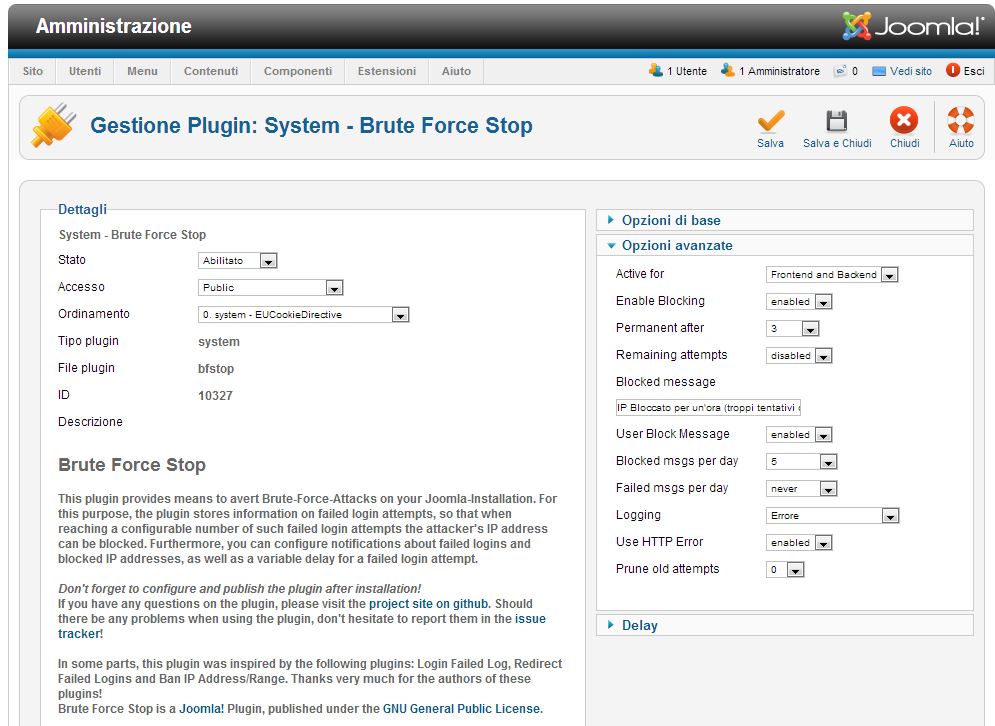Open the Logging dropdown set to Errore

click(833, 516)
